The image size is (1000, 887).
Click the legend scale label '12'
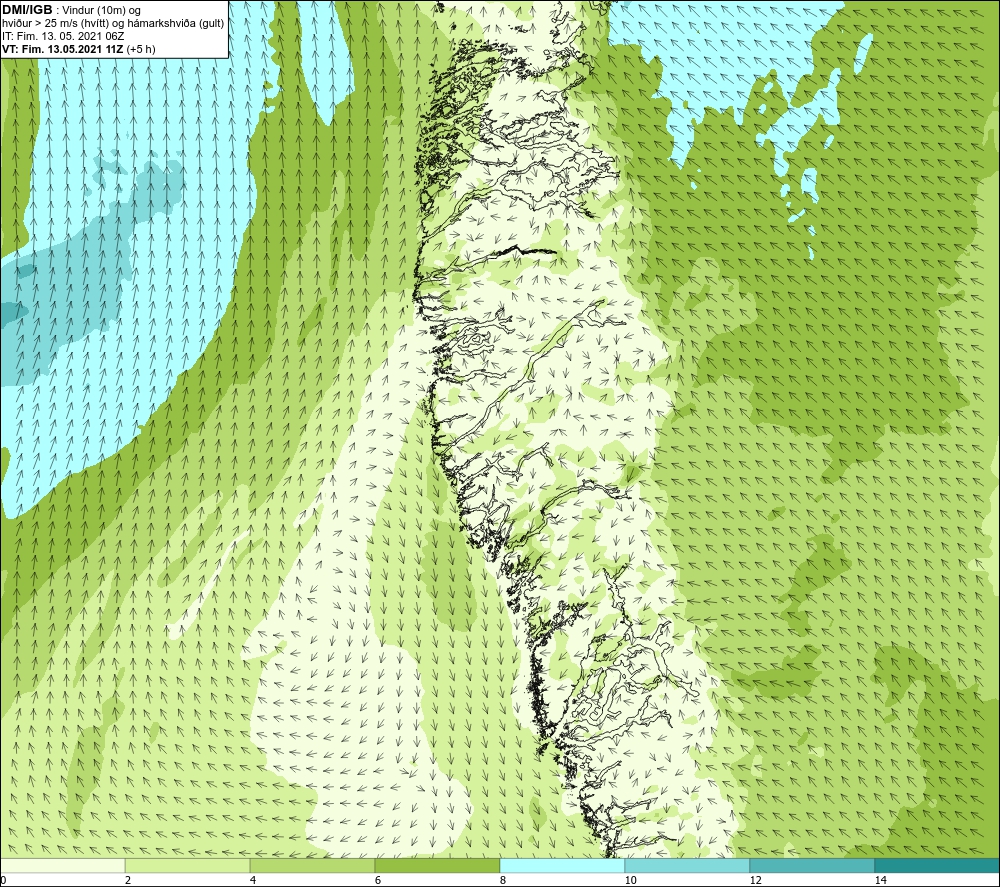point(755,881)
